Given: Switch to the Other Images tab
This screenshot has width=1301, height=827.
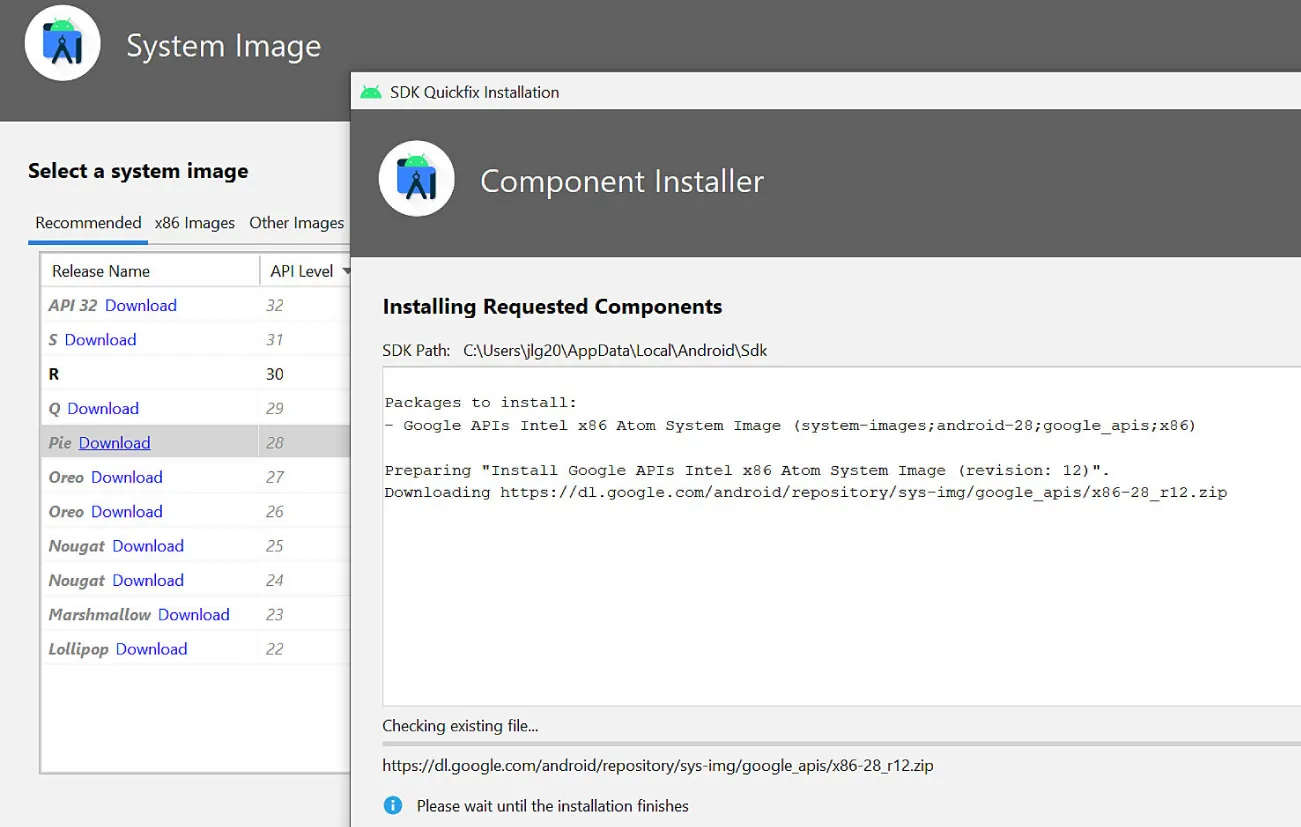Looking at the screenshot, I should [x=296, y=223].
